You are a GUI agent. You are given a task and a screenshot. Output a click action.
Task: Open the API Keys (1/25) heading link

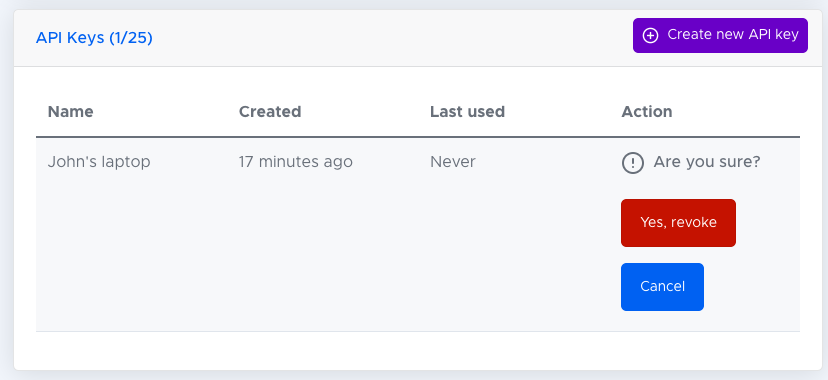[94, 38]
